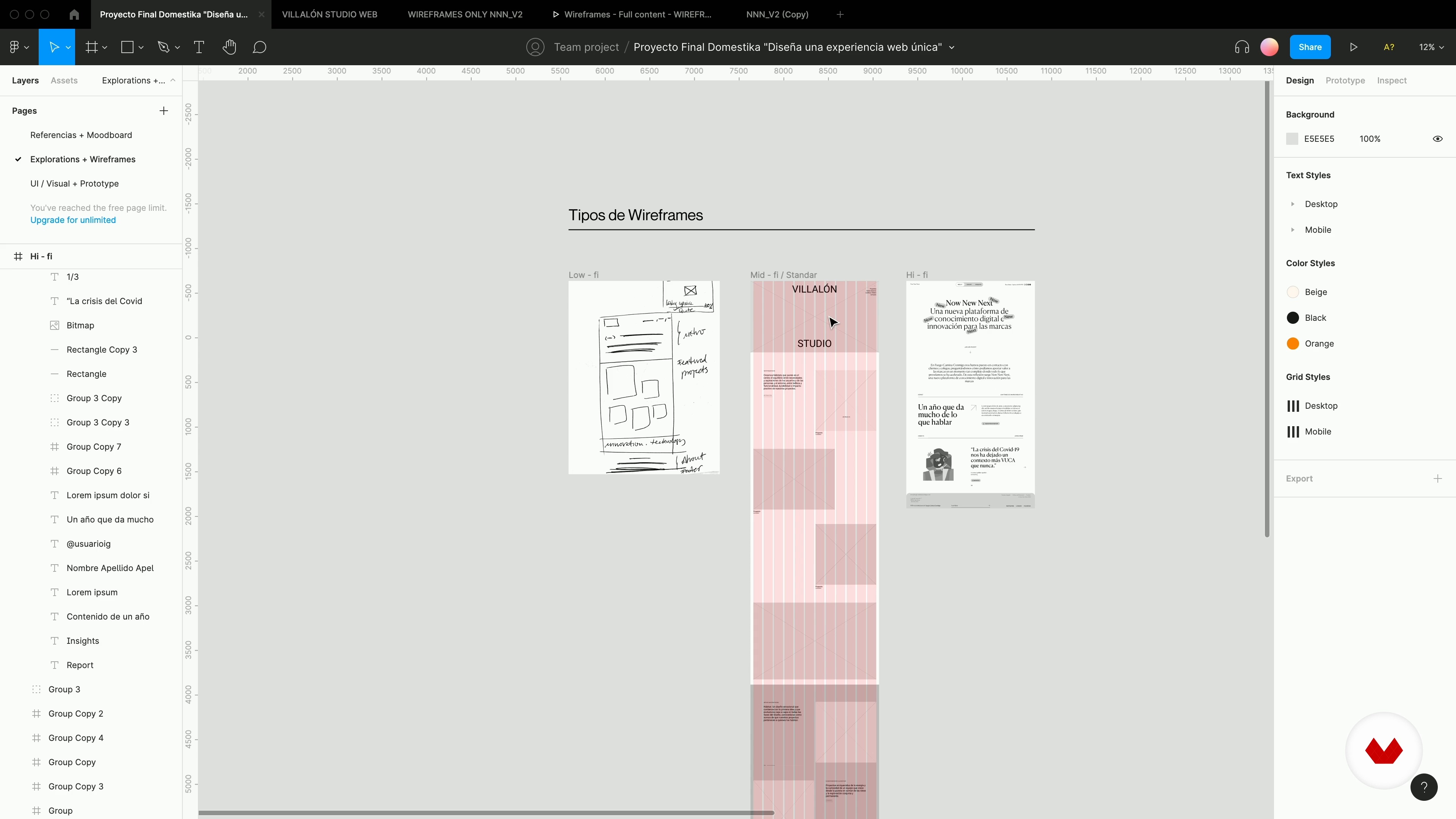
Task: Click the headphones audio icon
Action: (1242, 47)
